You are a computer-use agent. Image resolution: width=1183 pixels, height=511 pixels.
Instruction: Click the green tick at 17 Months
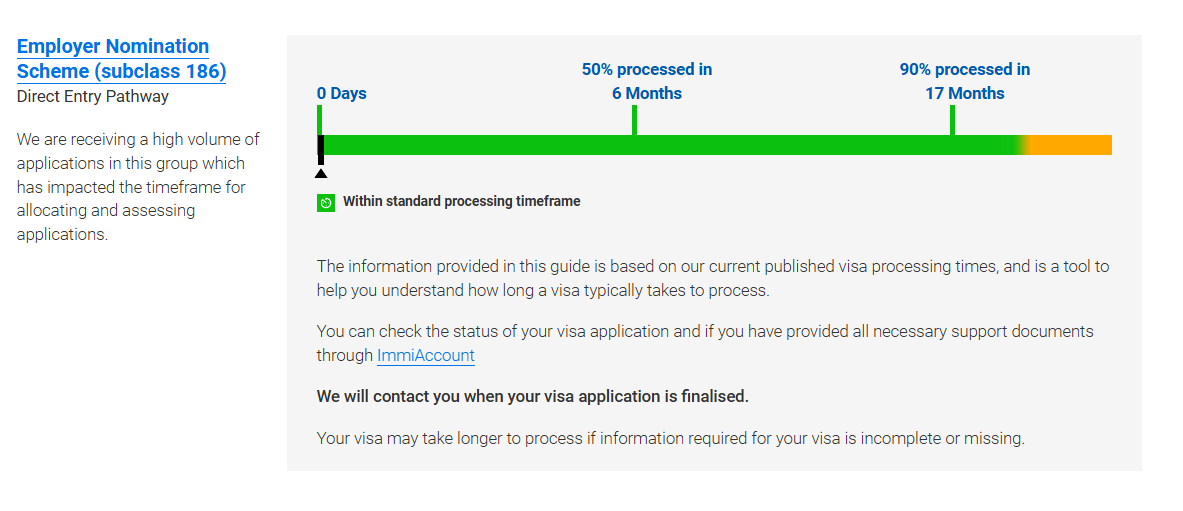(953, 120)
